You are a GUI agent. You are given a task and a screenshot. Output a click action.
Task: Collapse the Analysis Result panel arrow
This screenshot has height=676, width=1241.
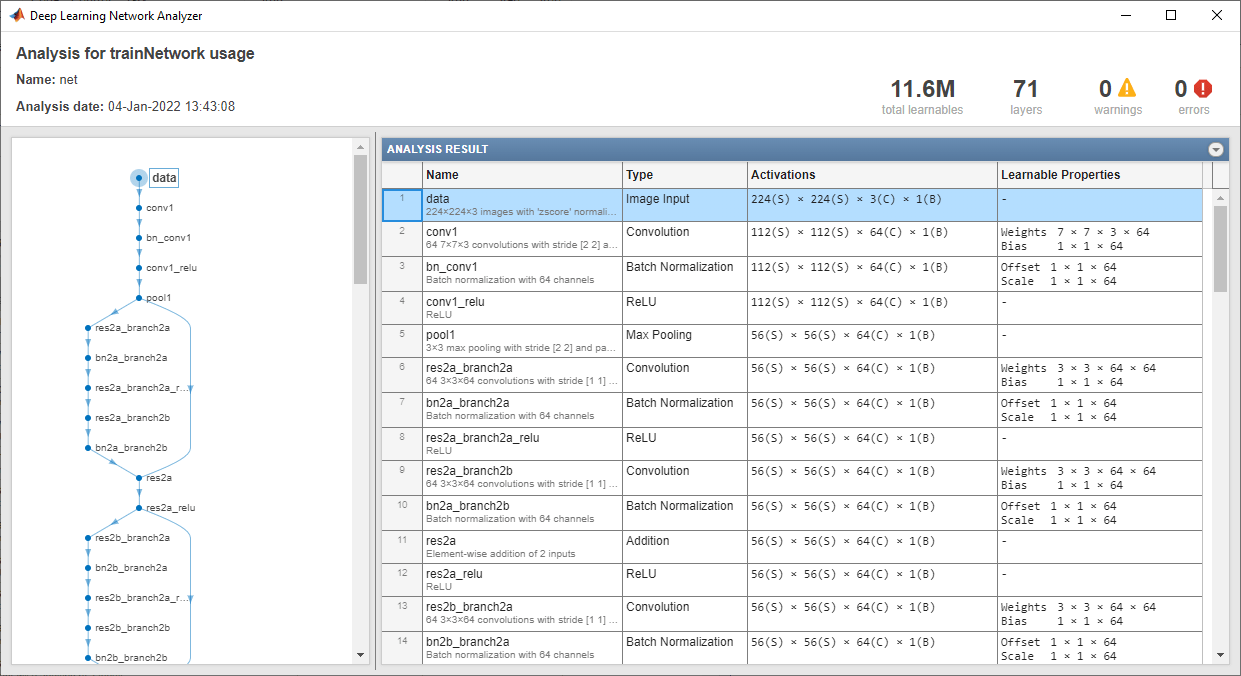[1216, 149]
